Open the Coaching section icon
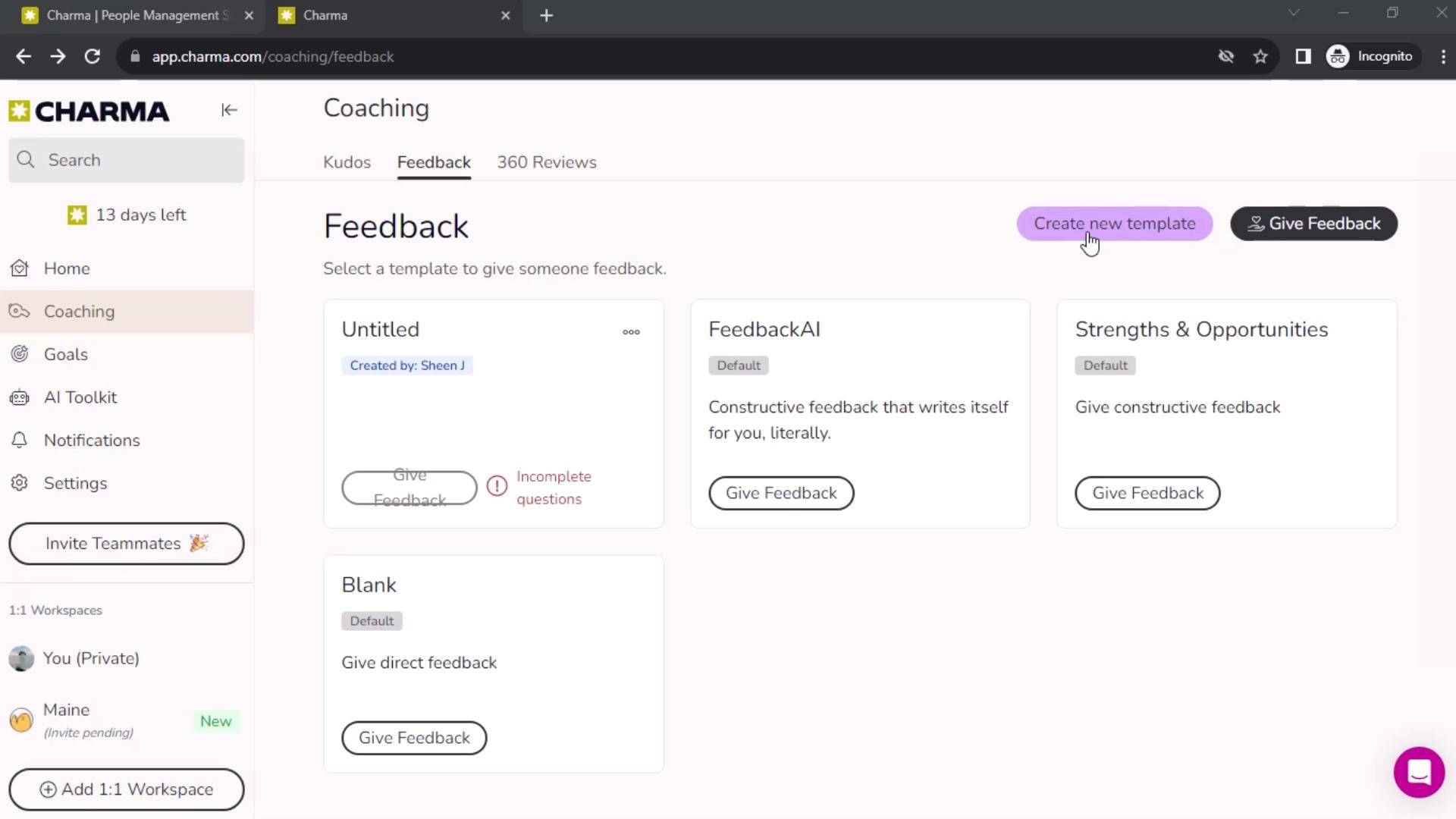 pyautogui.click(x=20, y=311)
